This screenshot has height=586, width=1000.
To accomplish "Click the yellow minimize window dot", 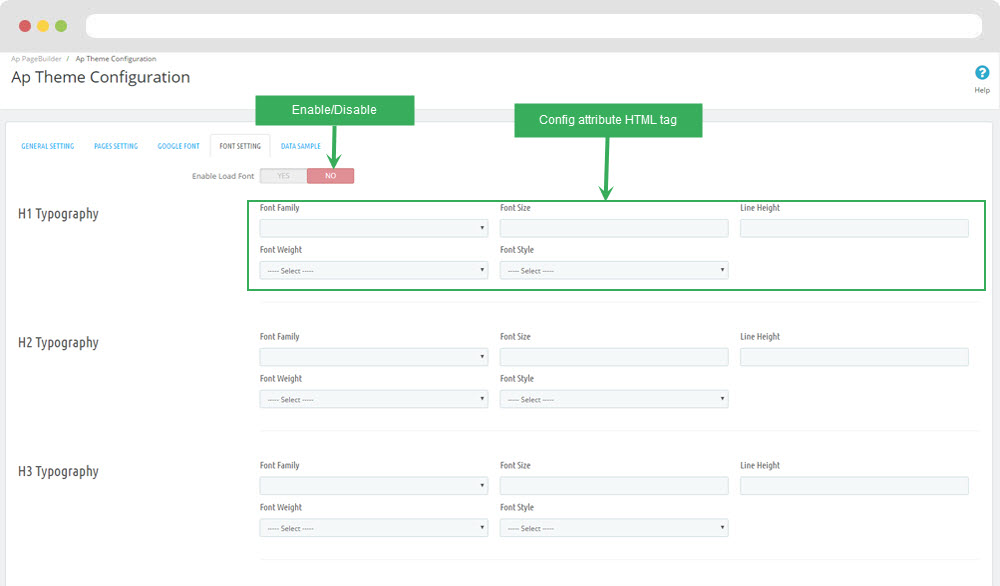I will tap(43, 26).
